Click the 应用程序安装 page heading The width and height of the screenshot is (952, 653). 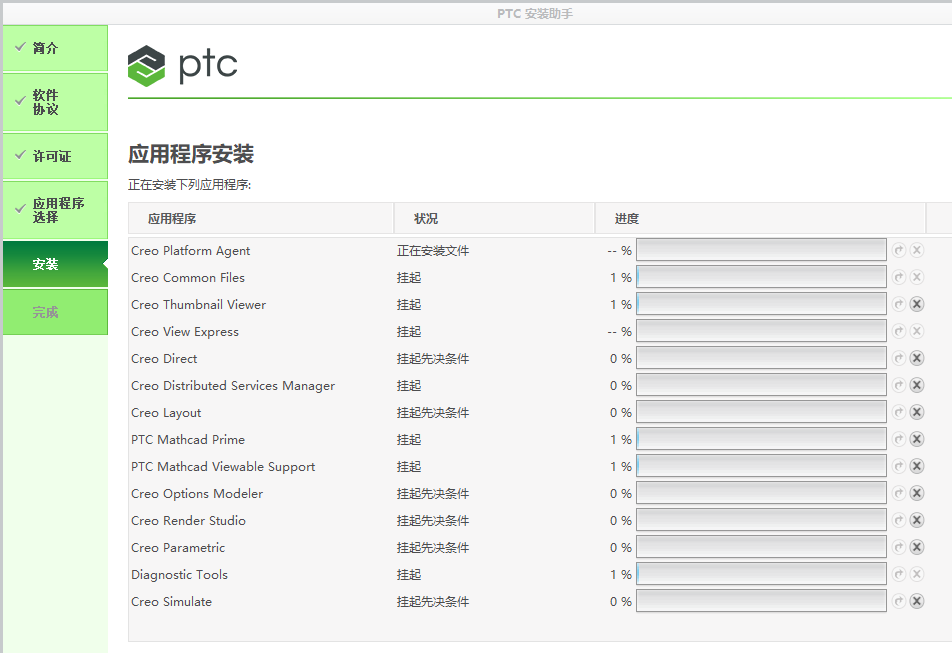click(191, 154)
